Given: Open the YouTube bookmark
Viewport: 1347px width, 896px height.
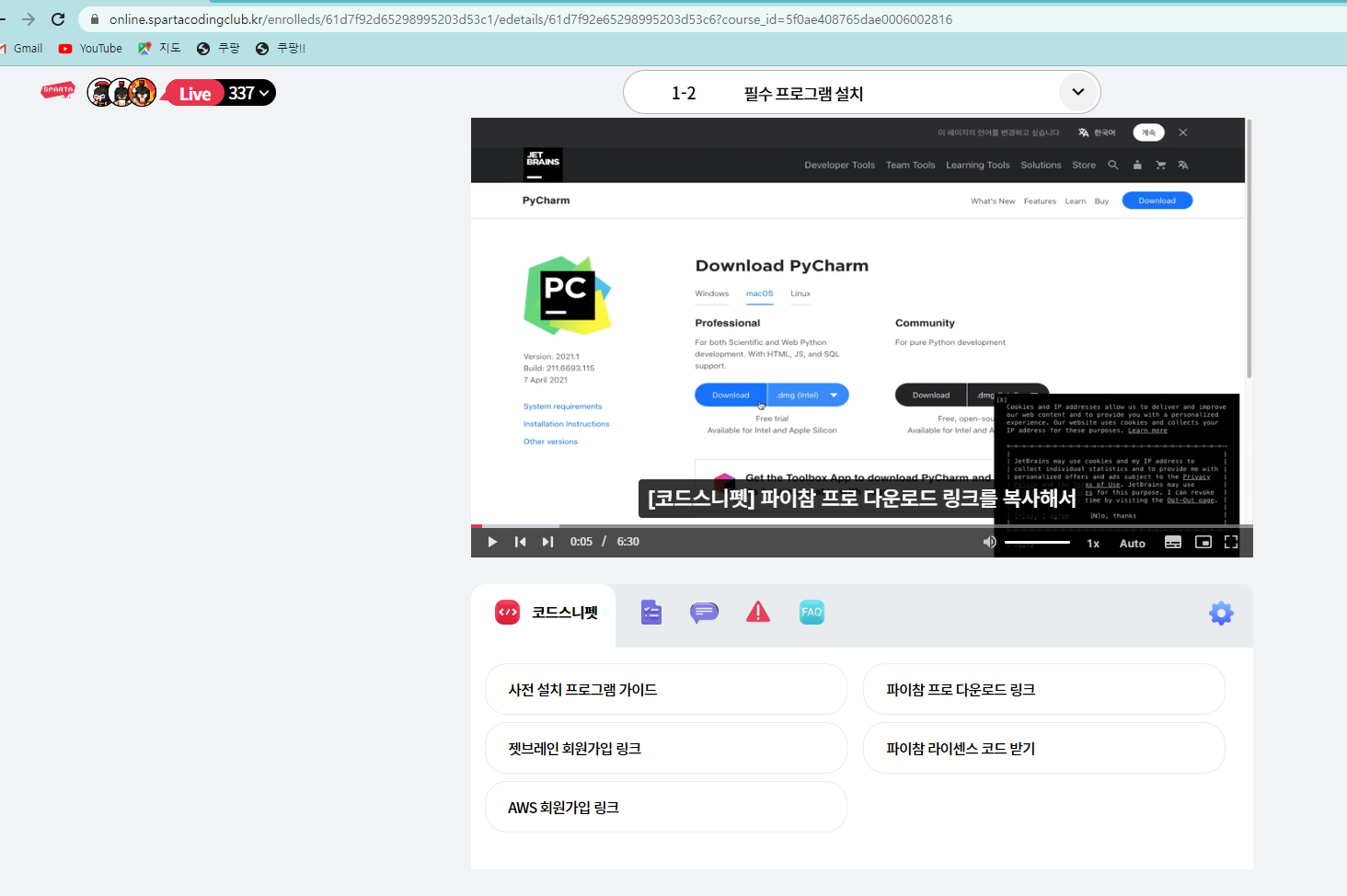Looking at the screenshot, I should (90, 49).
